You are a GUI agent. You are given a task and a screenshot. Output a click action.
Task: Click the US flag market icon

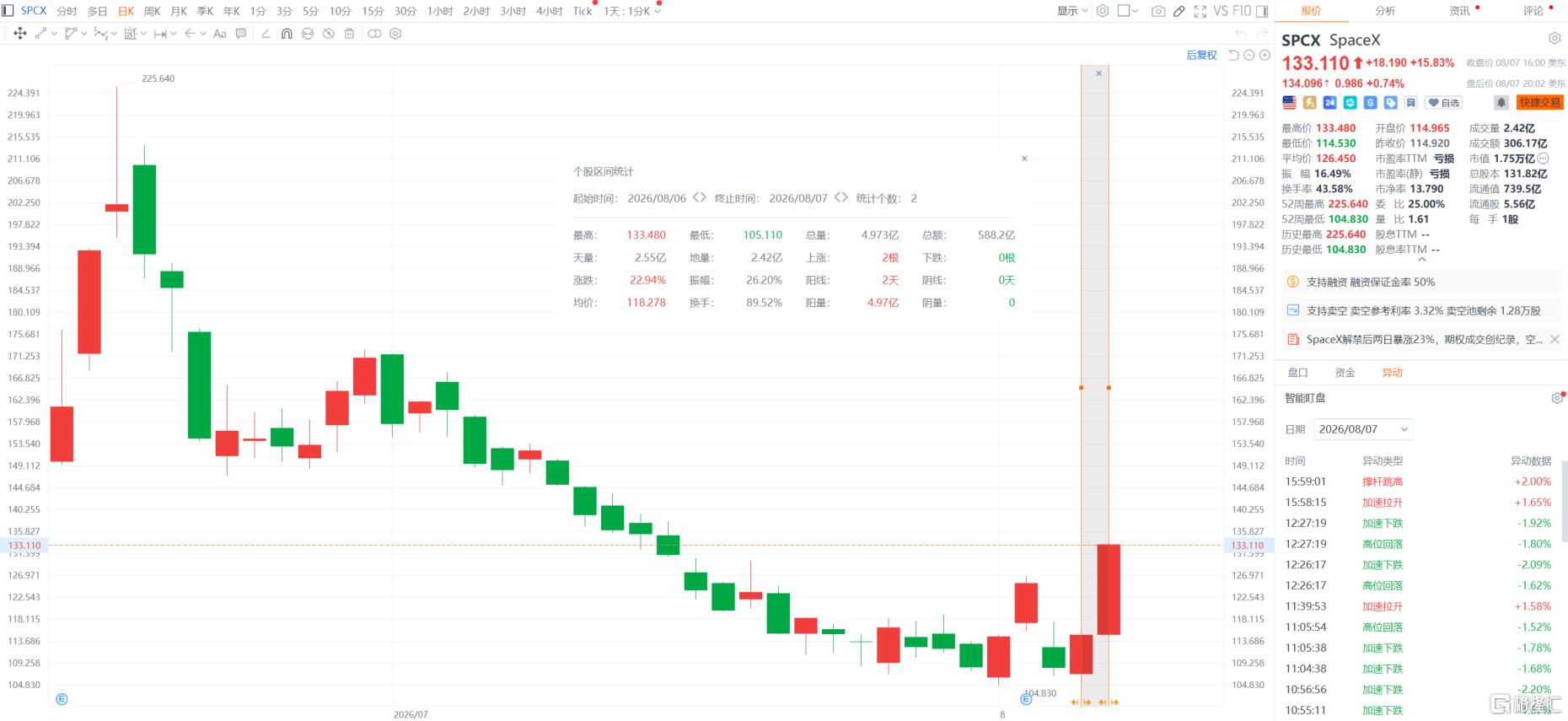tap(1289, 103)
